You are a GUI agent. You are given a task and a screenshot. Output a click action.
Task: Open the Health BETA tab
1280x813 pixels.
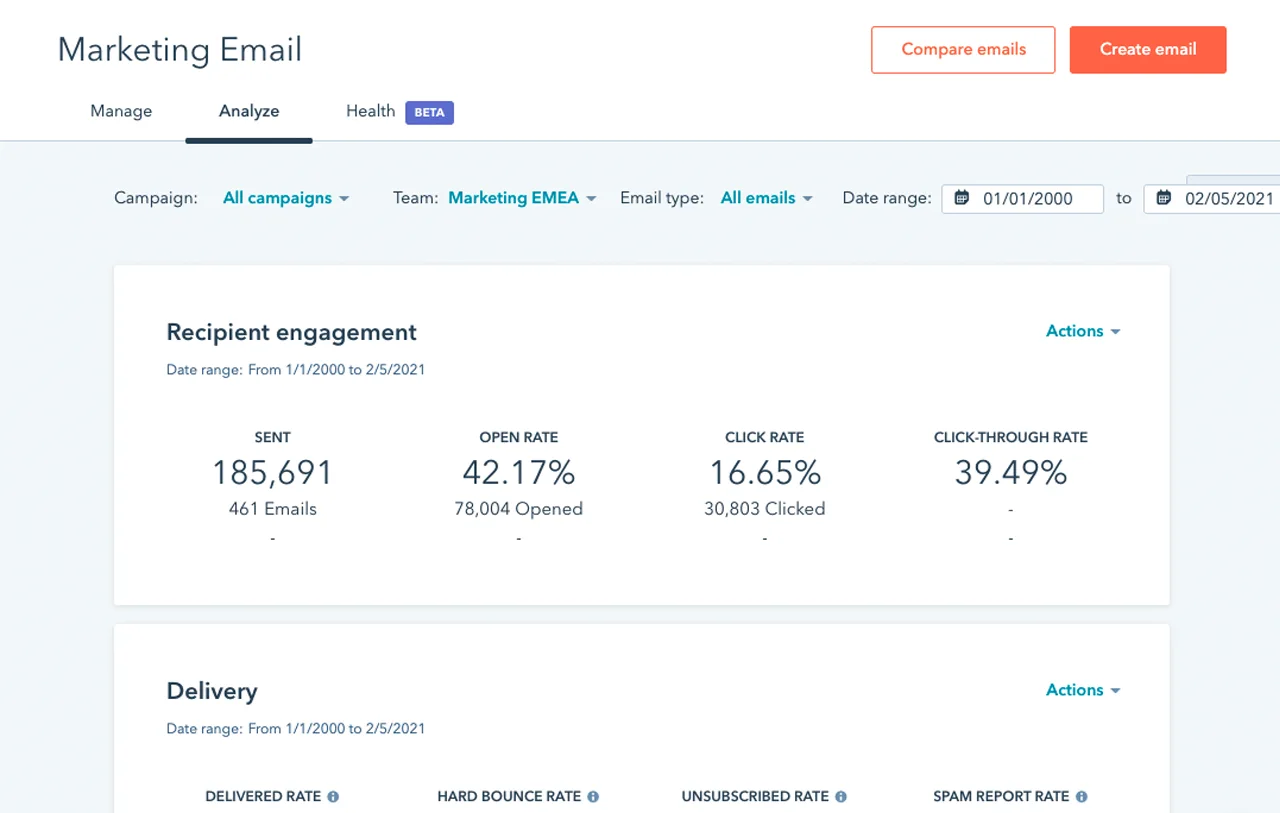click(370, 111)
